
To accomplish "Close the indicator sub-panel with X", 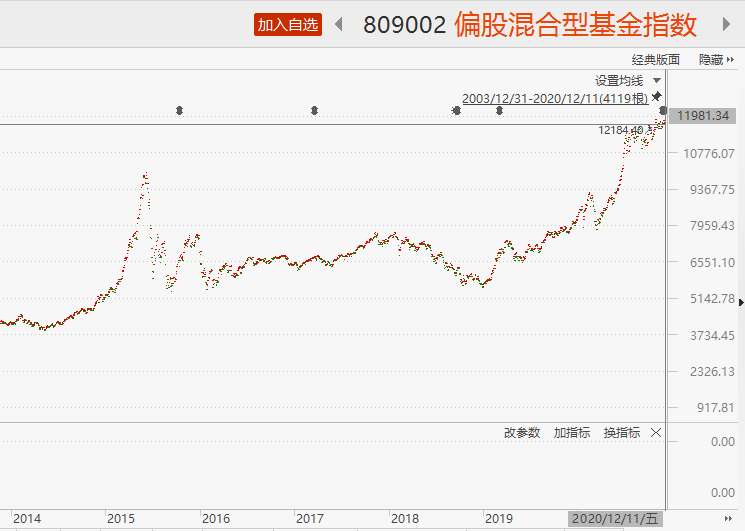I will (x=656, y=433).
